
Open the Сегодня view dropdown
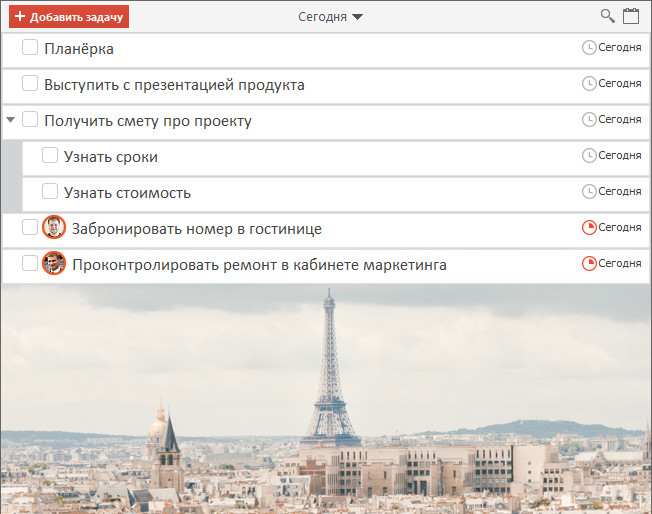[x=331, y=17]
